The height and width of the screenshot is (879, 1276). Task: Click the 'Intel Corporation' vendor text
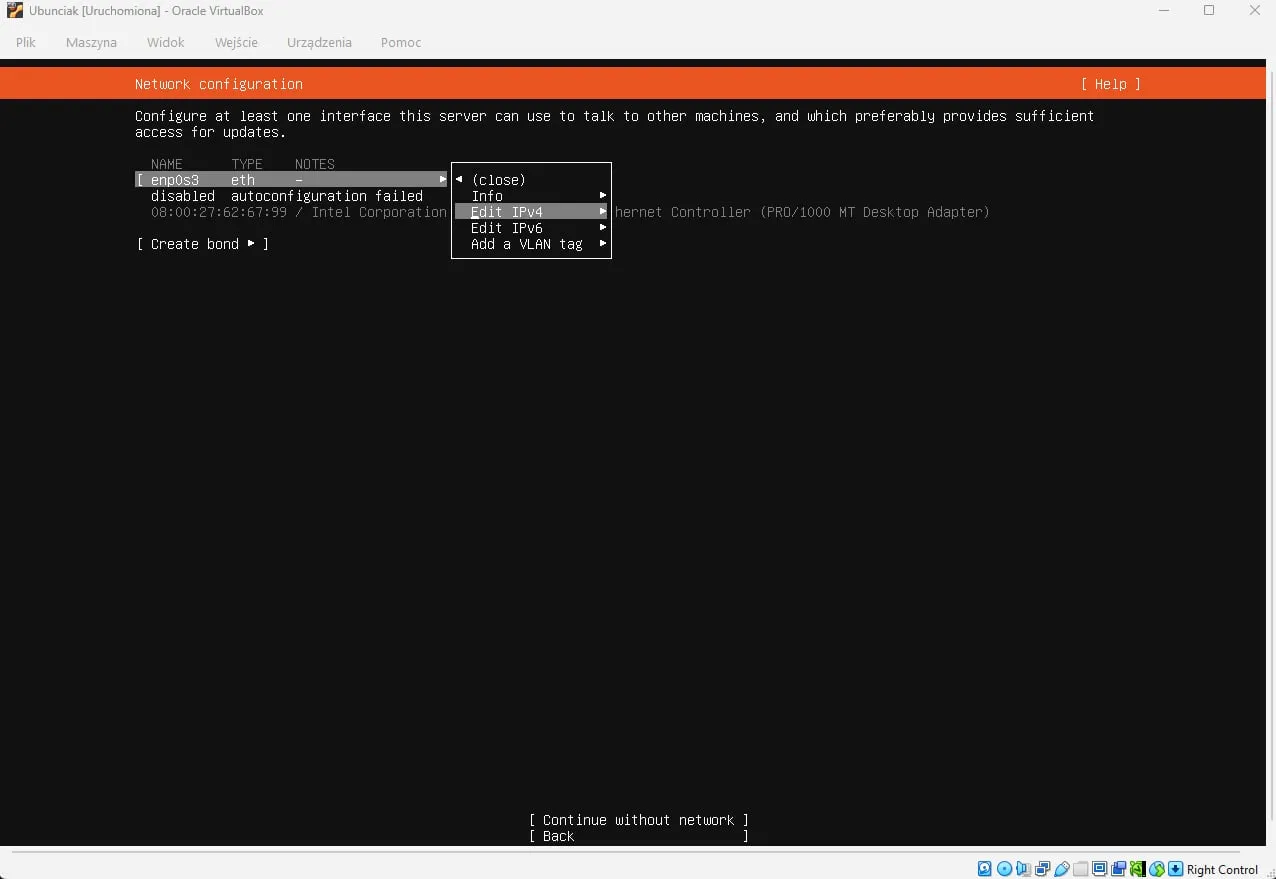point(379,212)
